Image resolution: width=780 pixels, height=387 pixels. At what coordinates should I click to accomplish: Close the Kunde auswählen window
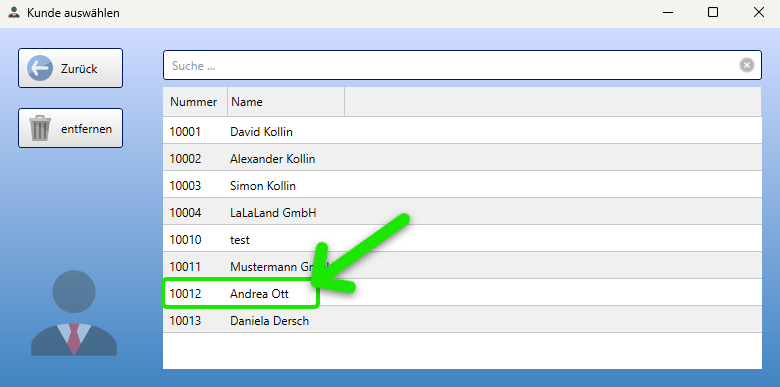coord(758,12)
